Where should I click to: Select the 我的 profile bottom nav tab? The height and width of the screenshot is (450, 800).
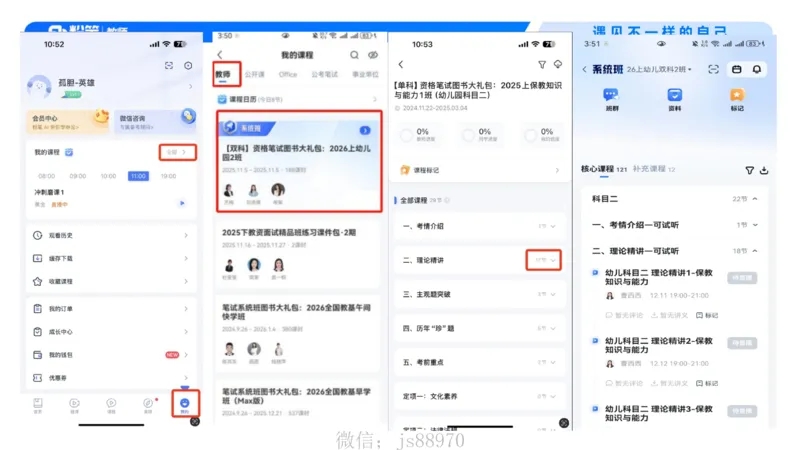[x=185, y=405]
